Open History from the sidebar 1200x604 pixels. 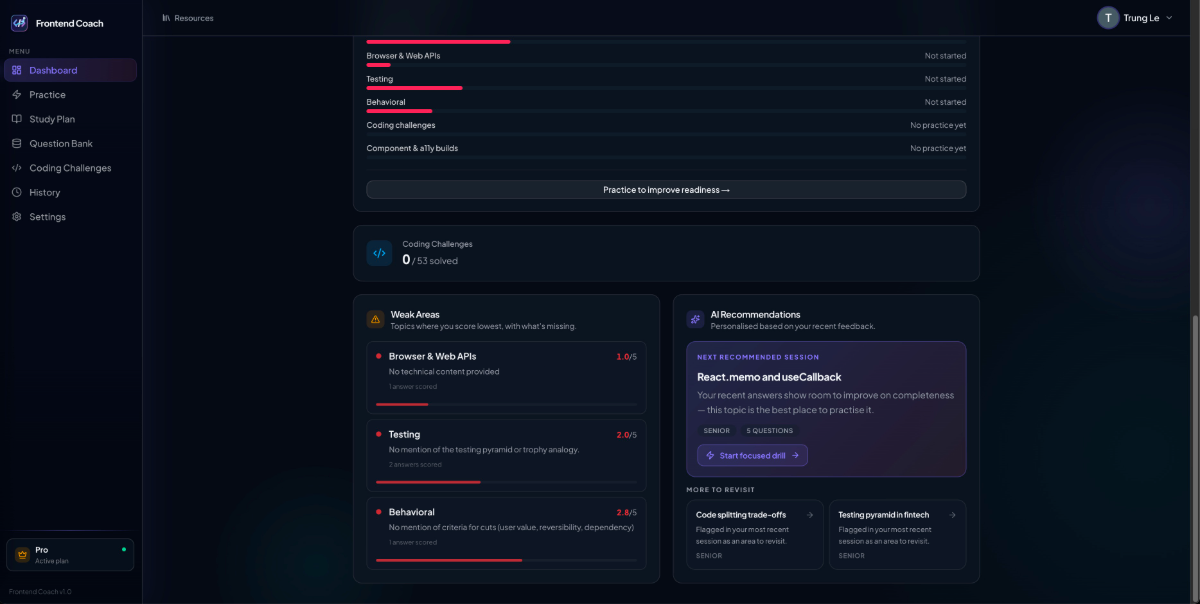[x=70, y=192]
